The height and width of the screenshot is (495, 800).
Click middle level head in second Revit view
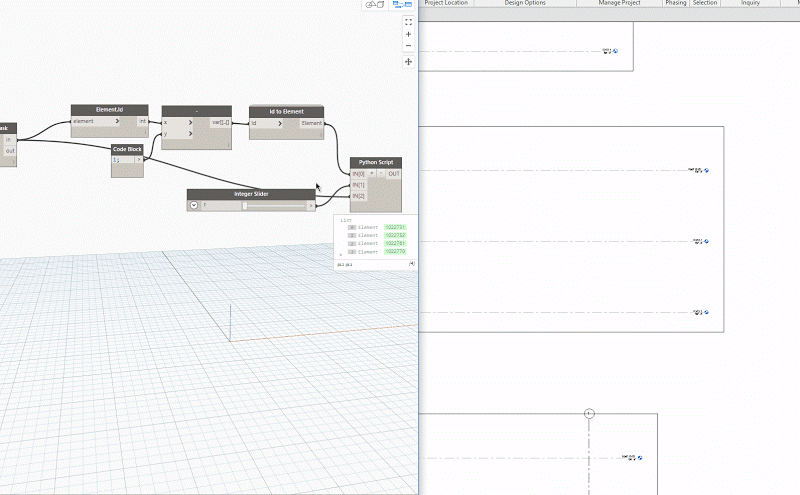[x=707, y=241]
